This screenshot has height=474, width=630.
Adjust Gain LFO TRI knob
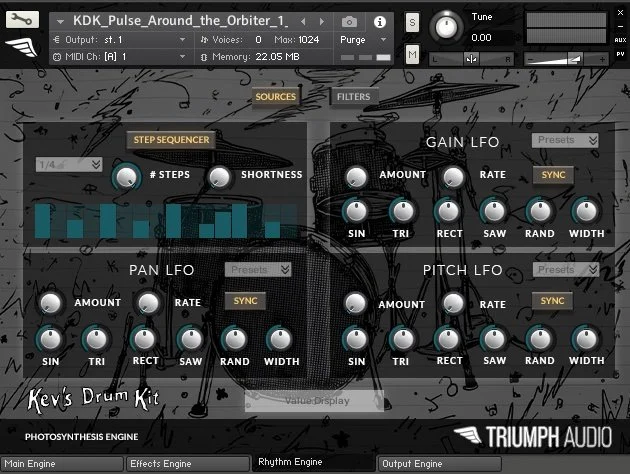point(403,211)
